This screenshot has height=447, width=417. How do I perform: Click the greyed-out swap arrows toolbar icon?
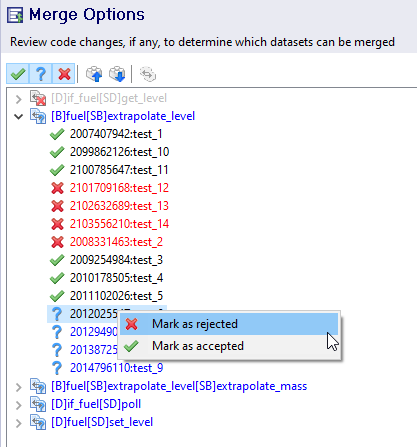click(x=148, y=74)
